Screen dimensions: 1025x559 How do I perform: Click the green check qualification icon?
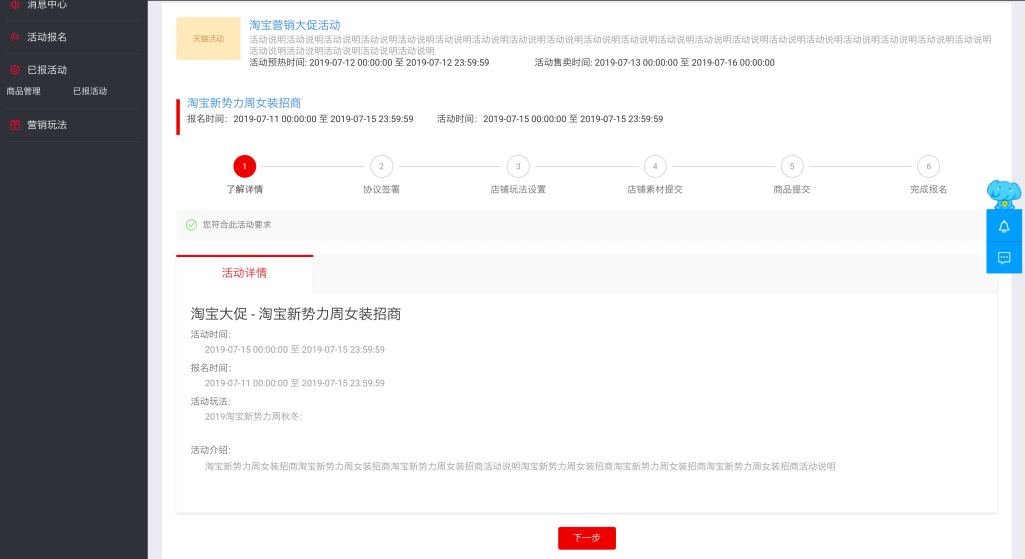(x=191, y=225)
